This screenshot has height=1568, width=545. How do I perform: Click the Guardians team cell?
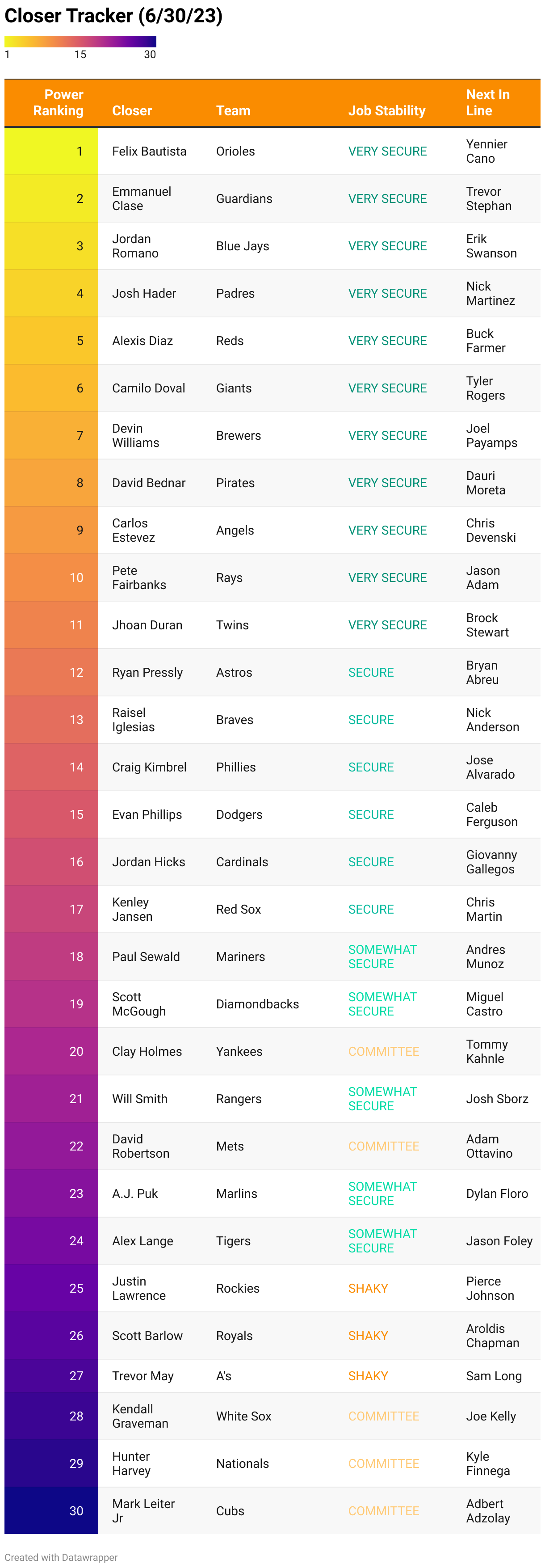244,198
